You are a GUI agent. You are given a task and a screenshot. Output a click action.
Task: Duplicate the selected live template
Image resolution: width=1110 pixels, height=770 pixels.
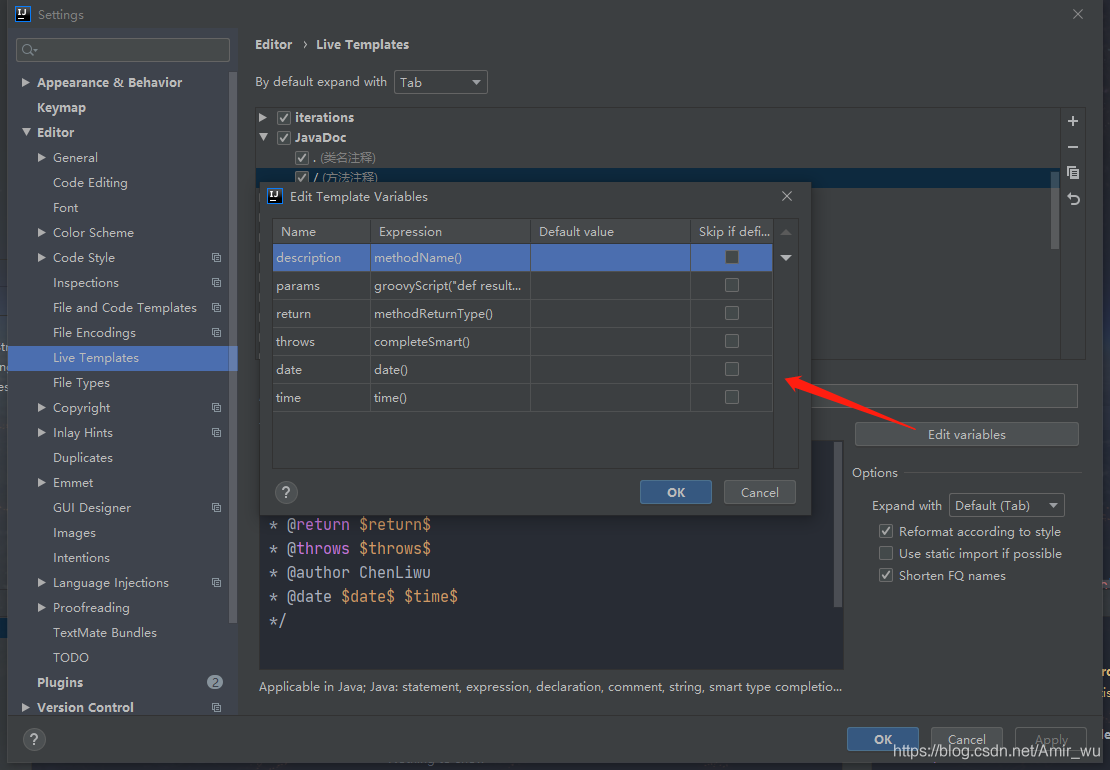(x=1073, y=172)
